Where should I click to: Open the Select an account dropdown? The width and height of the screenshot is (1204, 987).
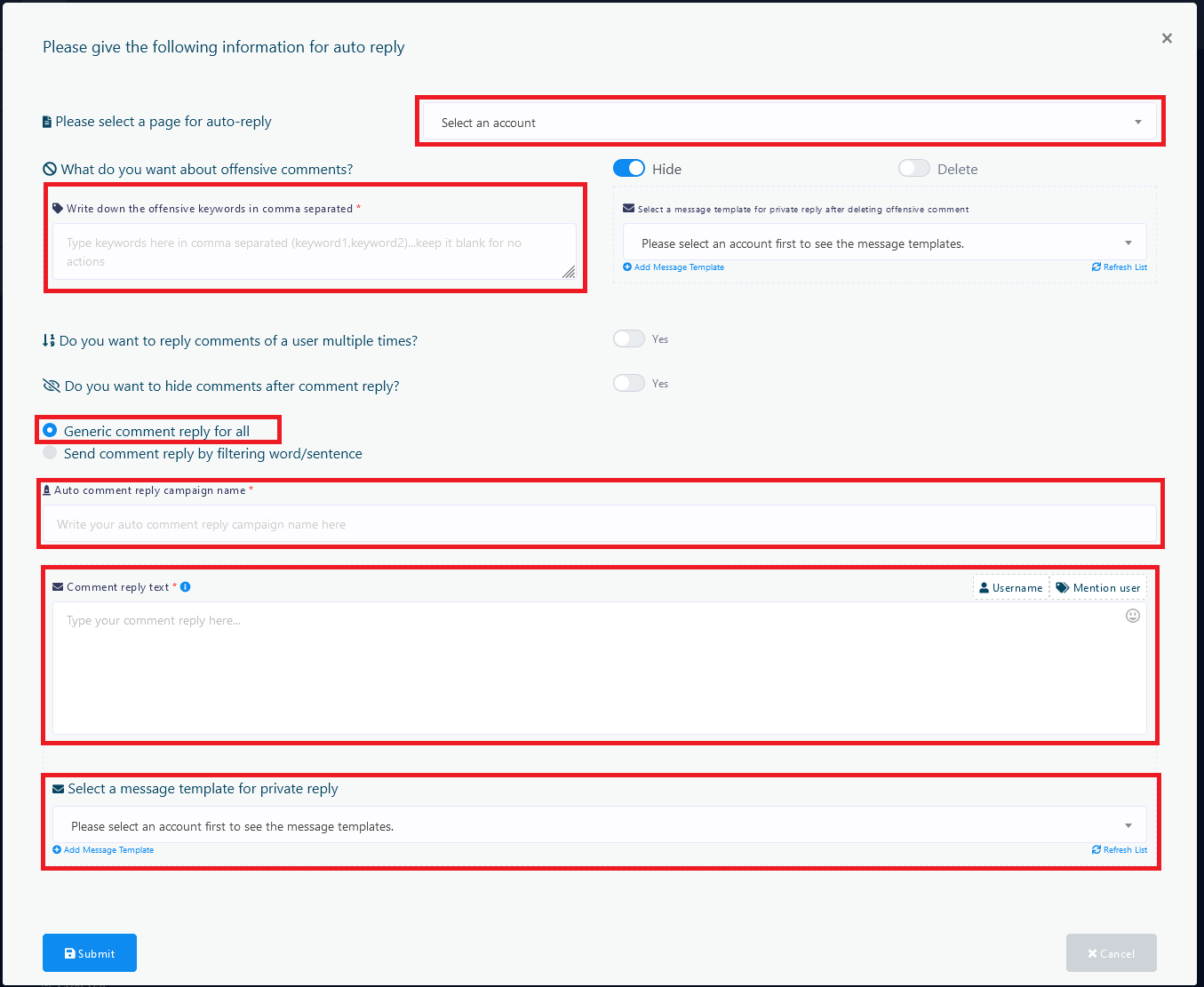(789, 123)
